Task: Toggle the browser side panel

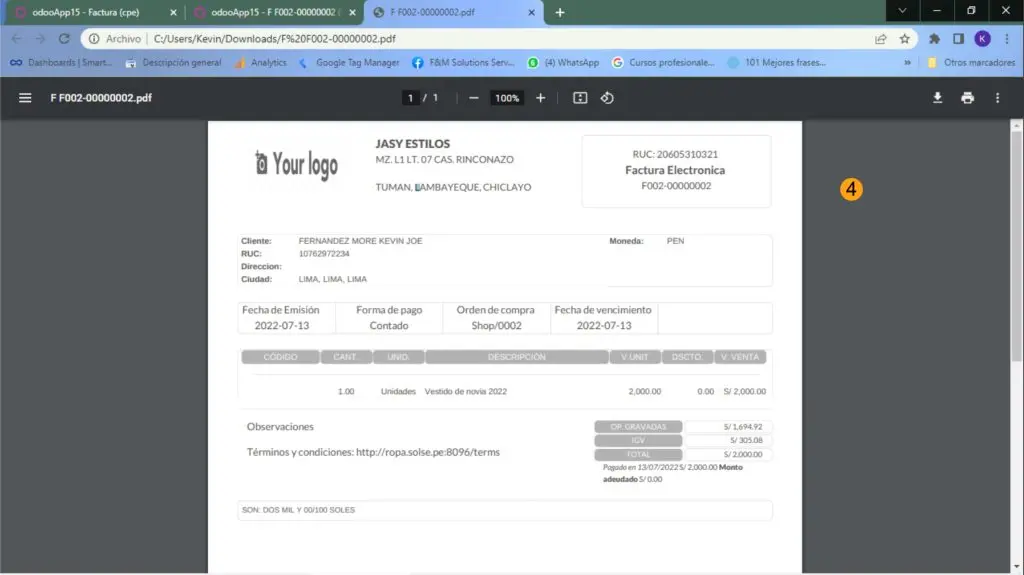Action: pyautogui.click(x=958, y=39)
